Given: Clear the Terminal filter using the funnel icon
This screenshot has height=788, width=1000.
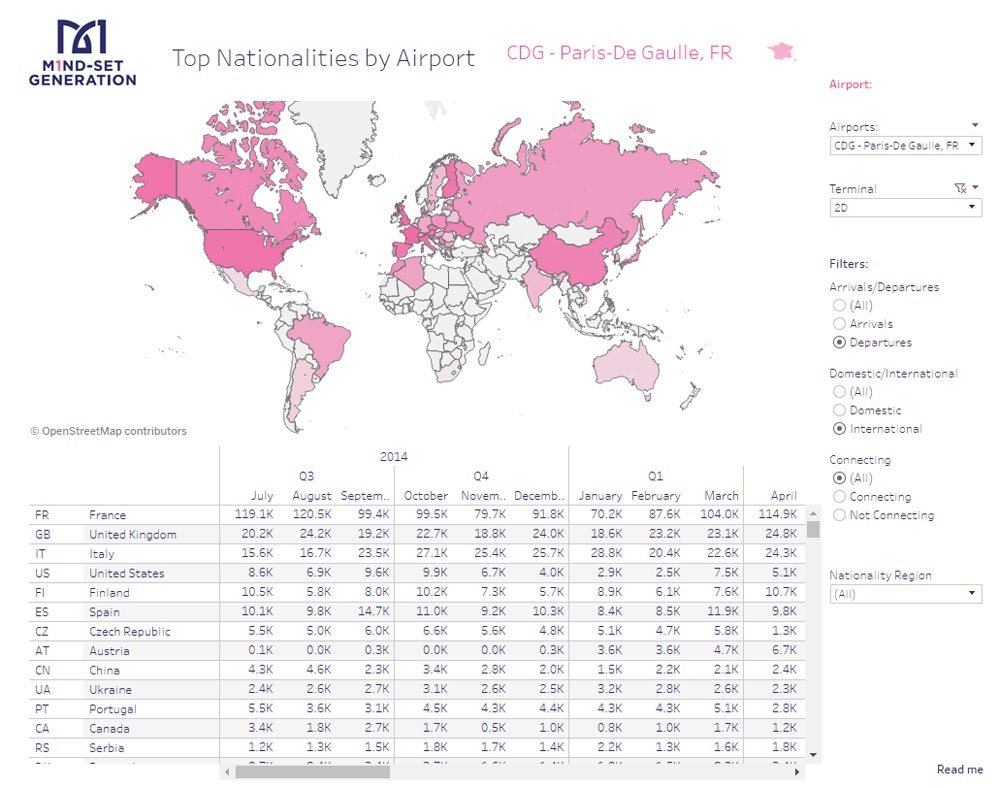Looking at the screenshot, I should point(957,188).
